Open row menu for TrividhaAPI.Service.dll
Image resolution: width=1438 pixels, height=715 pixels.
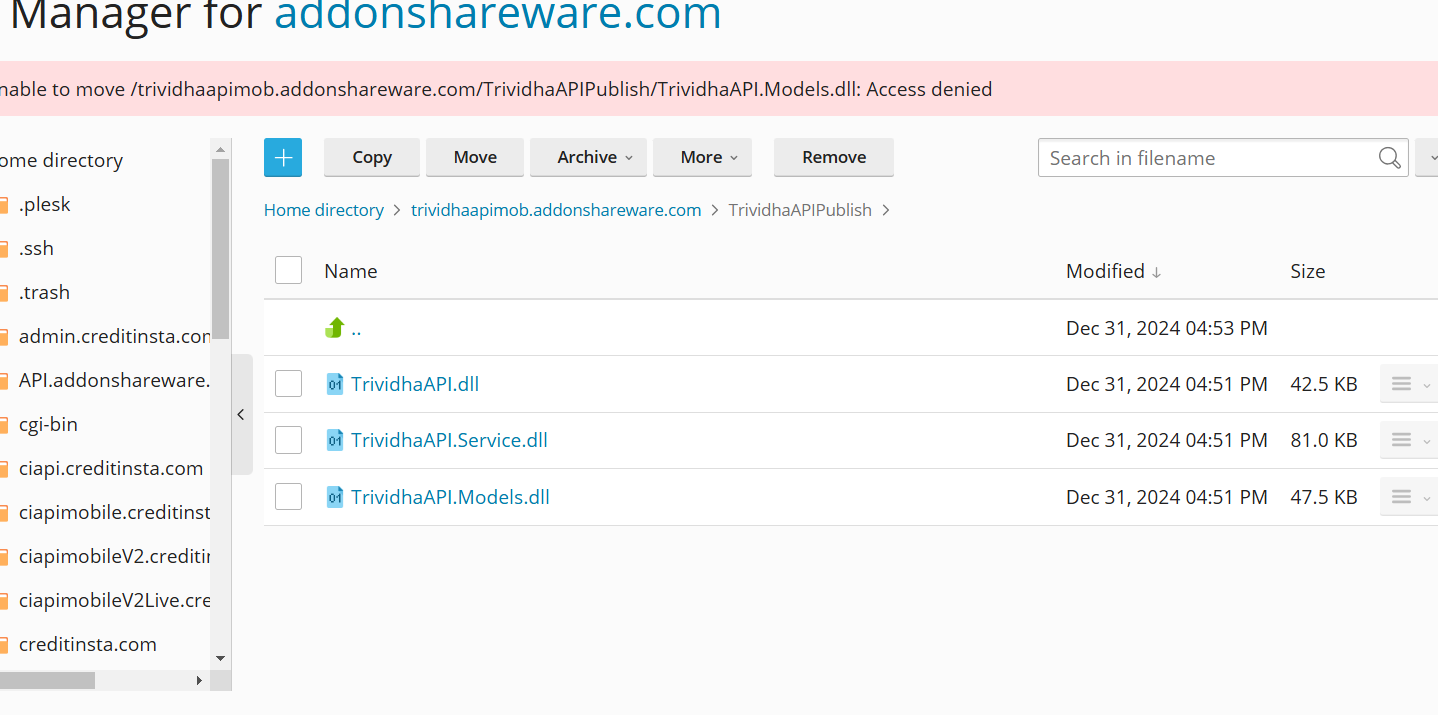(x=1408, y=441)
